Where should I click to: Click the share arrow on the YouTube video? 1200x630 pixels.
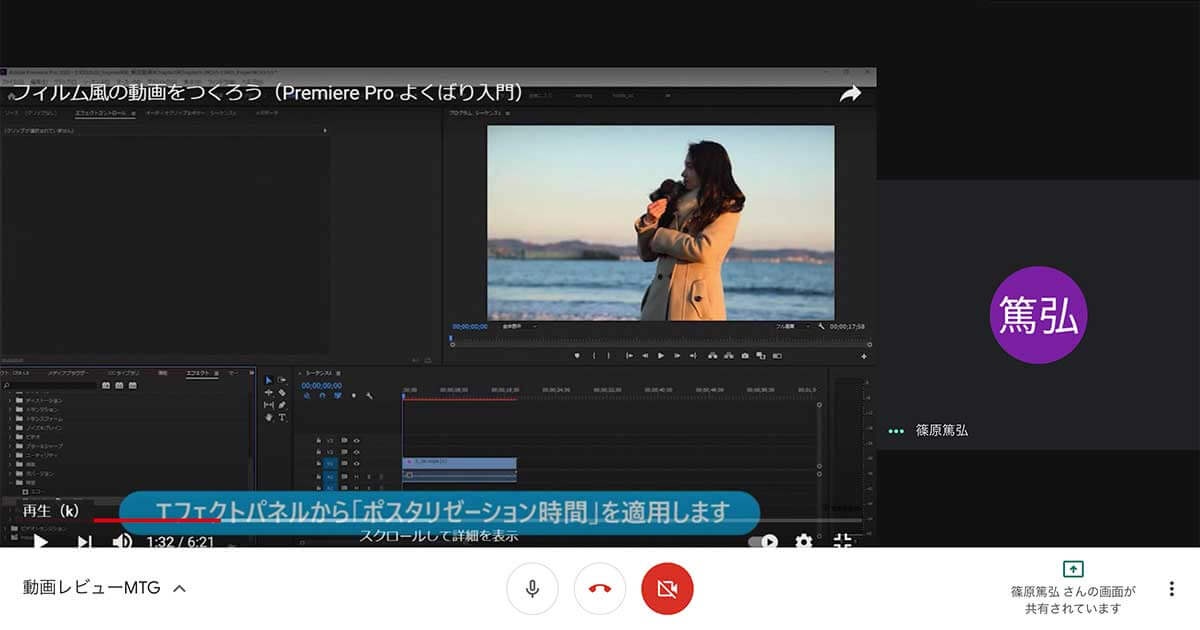coord(850,94)
